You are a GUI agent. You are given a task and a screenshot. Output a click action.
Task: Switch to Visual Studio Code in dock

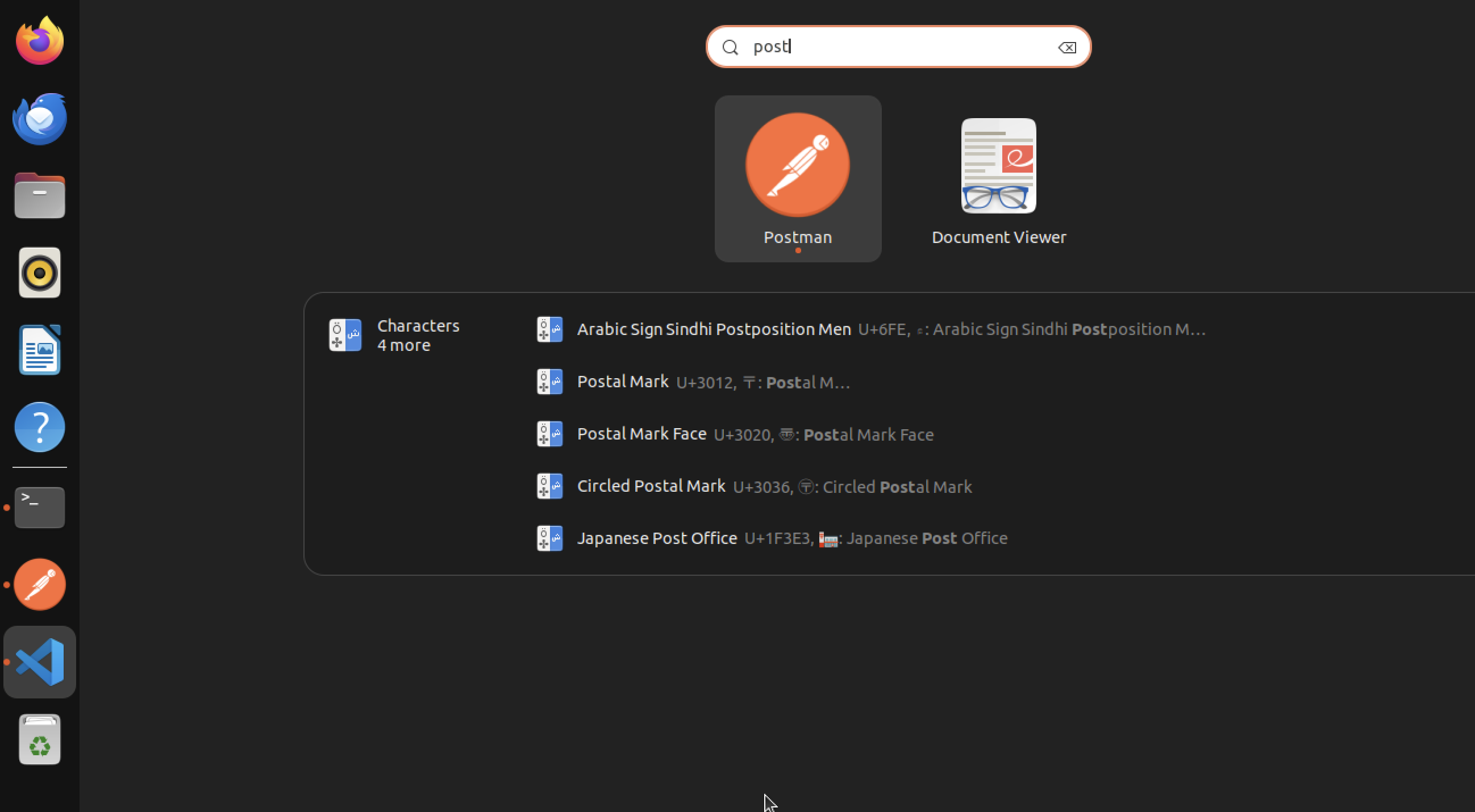tap(40, 662)
